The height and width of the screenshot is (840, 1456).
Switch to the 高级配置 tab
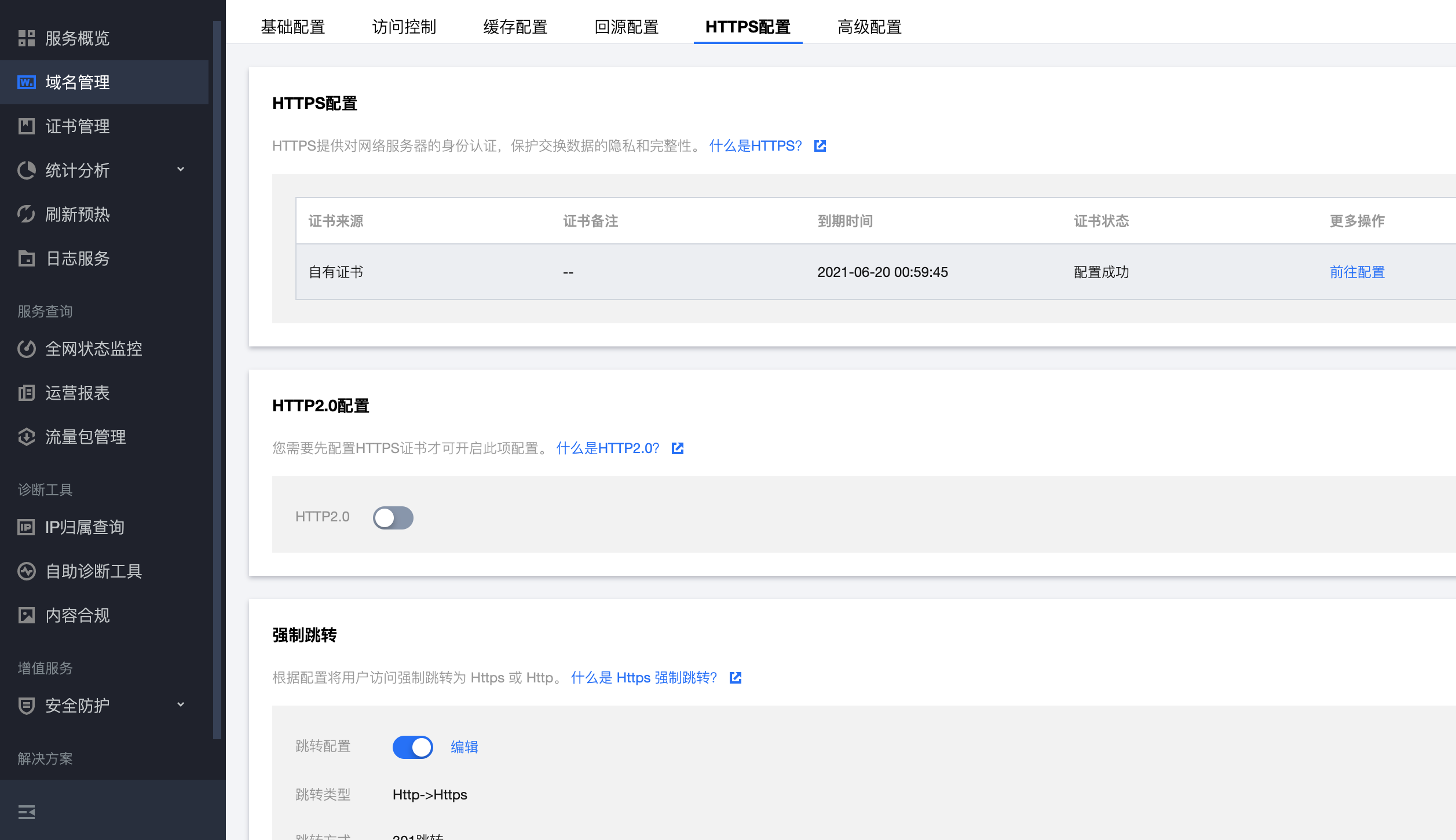click(869, 27)
